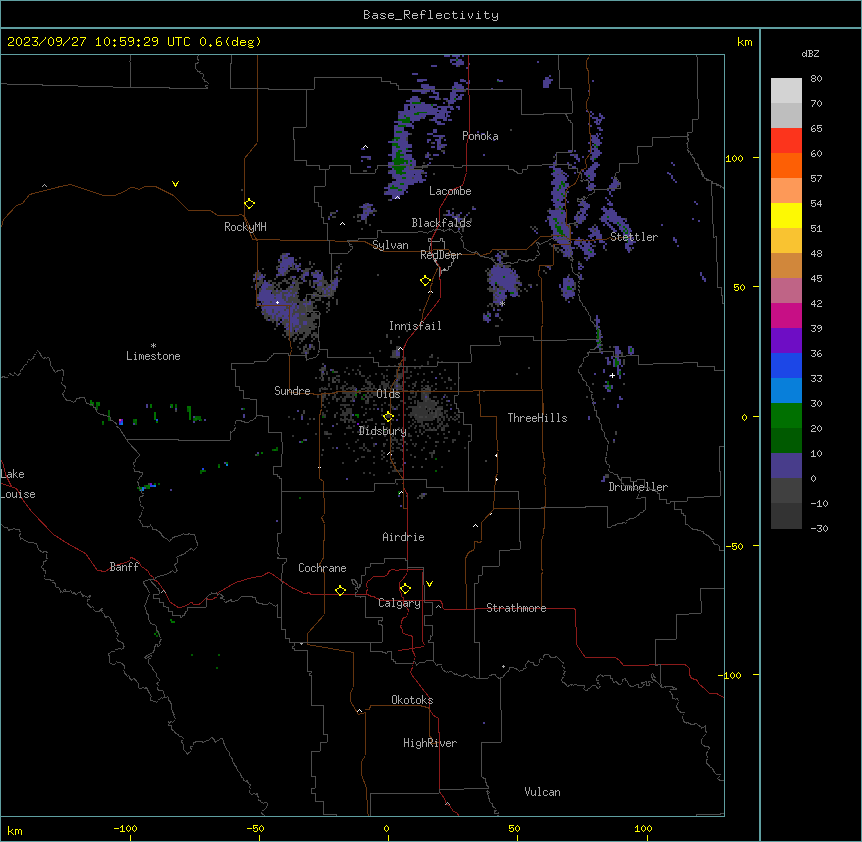Click the yellow V marker east of Calgary
This screenshot has height=842, width=862.
pyautogui.click(x=429, y=584)
